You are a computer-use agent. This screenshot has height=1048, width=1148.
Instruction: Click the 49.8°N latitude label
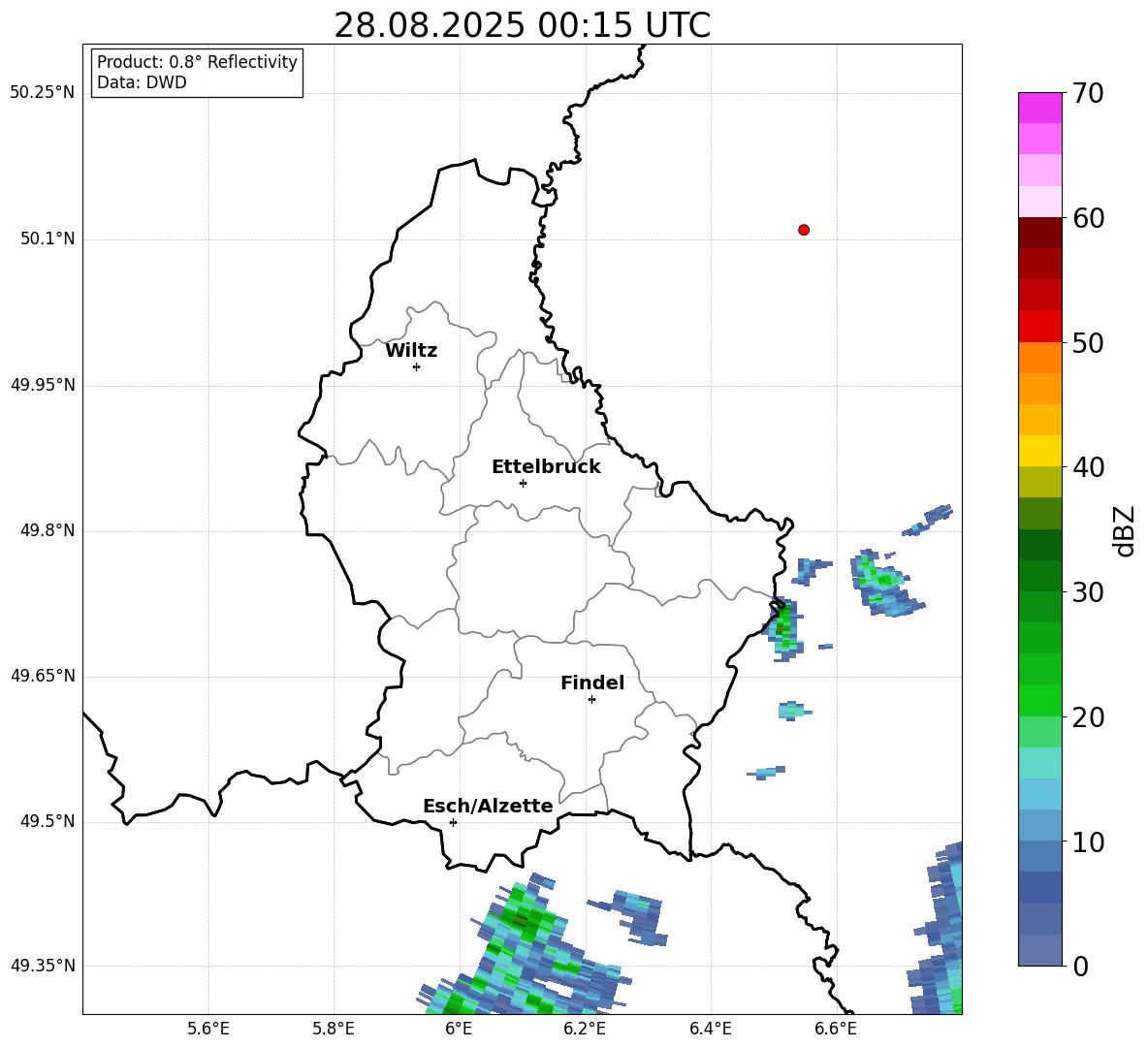(x=47, y=530)
